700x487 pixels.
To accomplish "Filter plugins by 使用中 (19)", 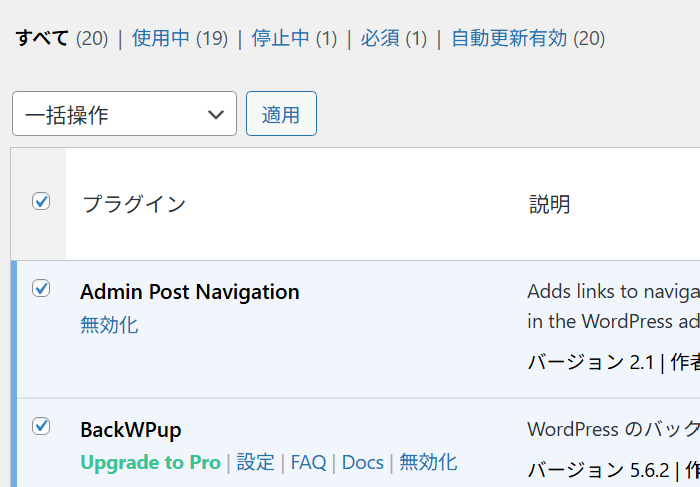I will [180, 39].
